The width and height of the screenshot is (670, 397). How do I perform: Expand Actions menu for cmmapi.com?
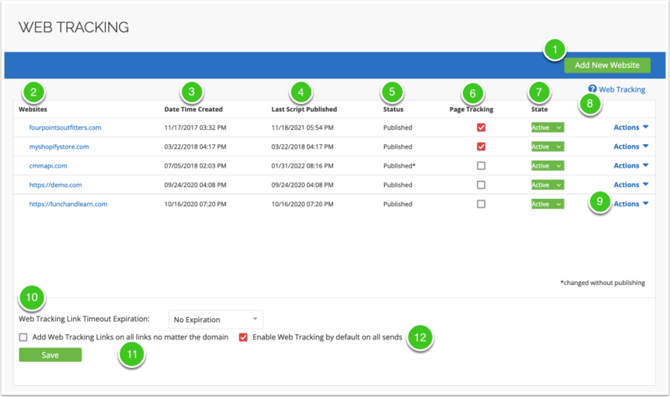tap(631, 166)
